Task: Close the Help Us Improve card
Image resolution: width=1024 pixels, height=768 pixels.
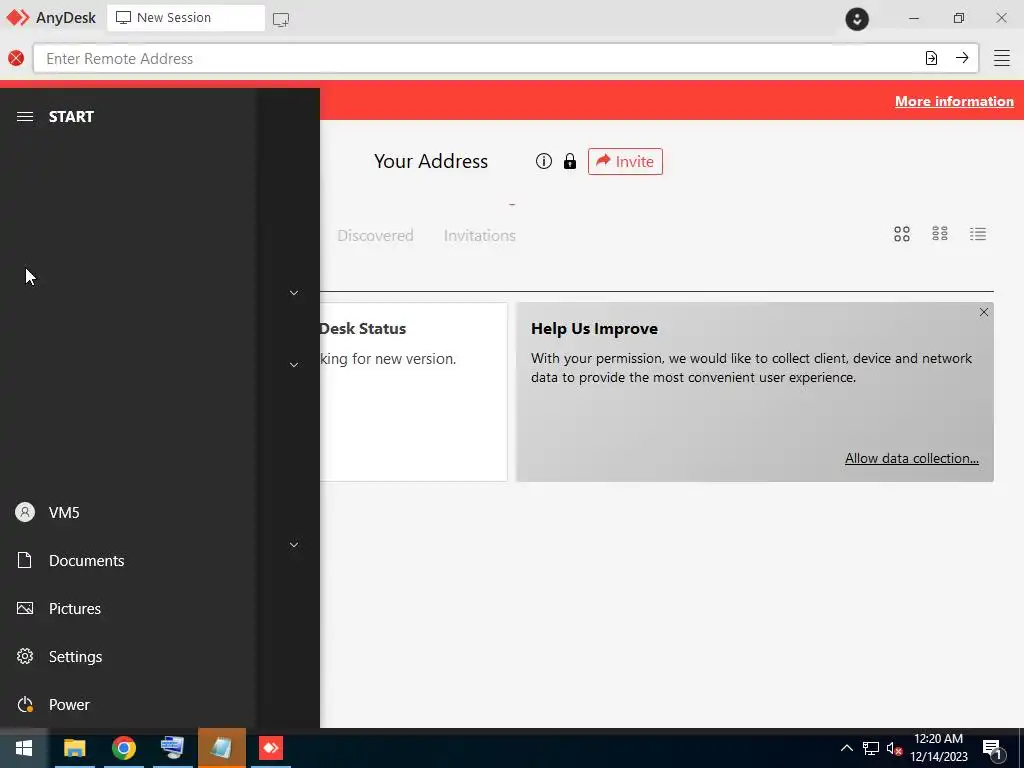Action: (x=984, y=312)
